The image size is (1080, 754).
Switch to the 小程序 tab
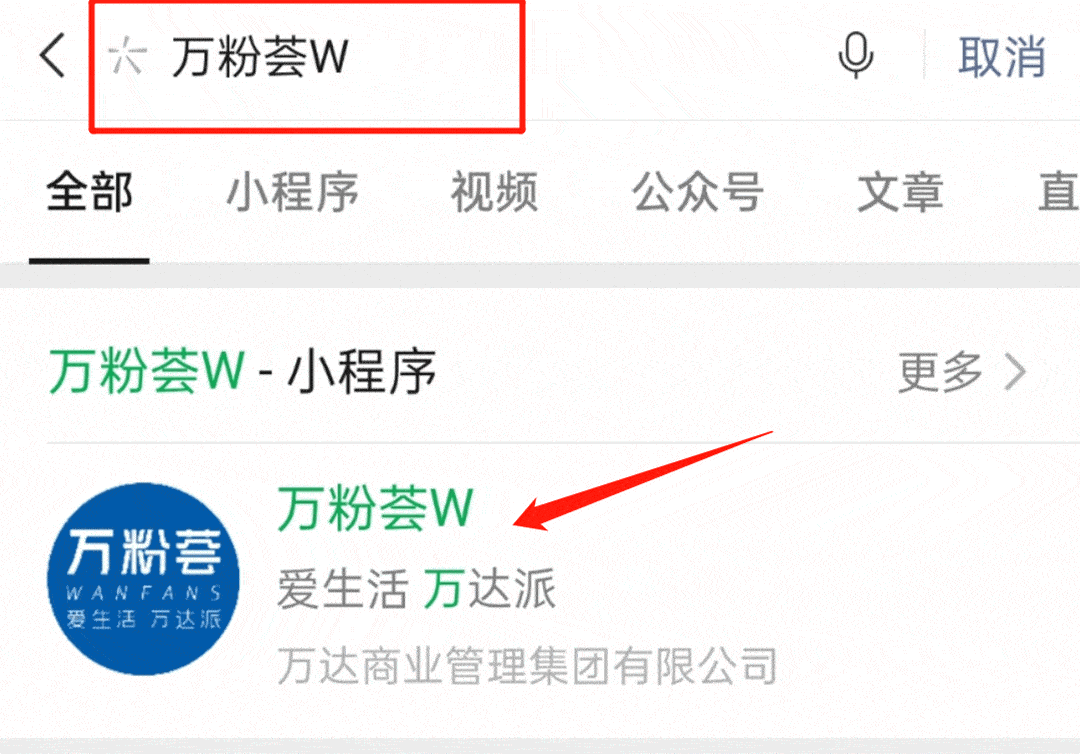pos(293,192)
